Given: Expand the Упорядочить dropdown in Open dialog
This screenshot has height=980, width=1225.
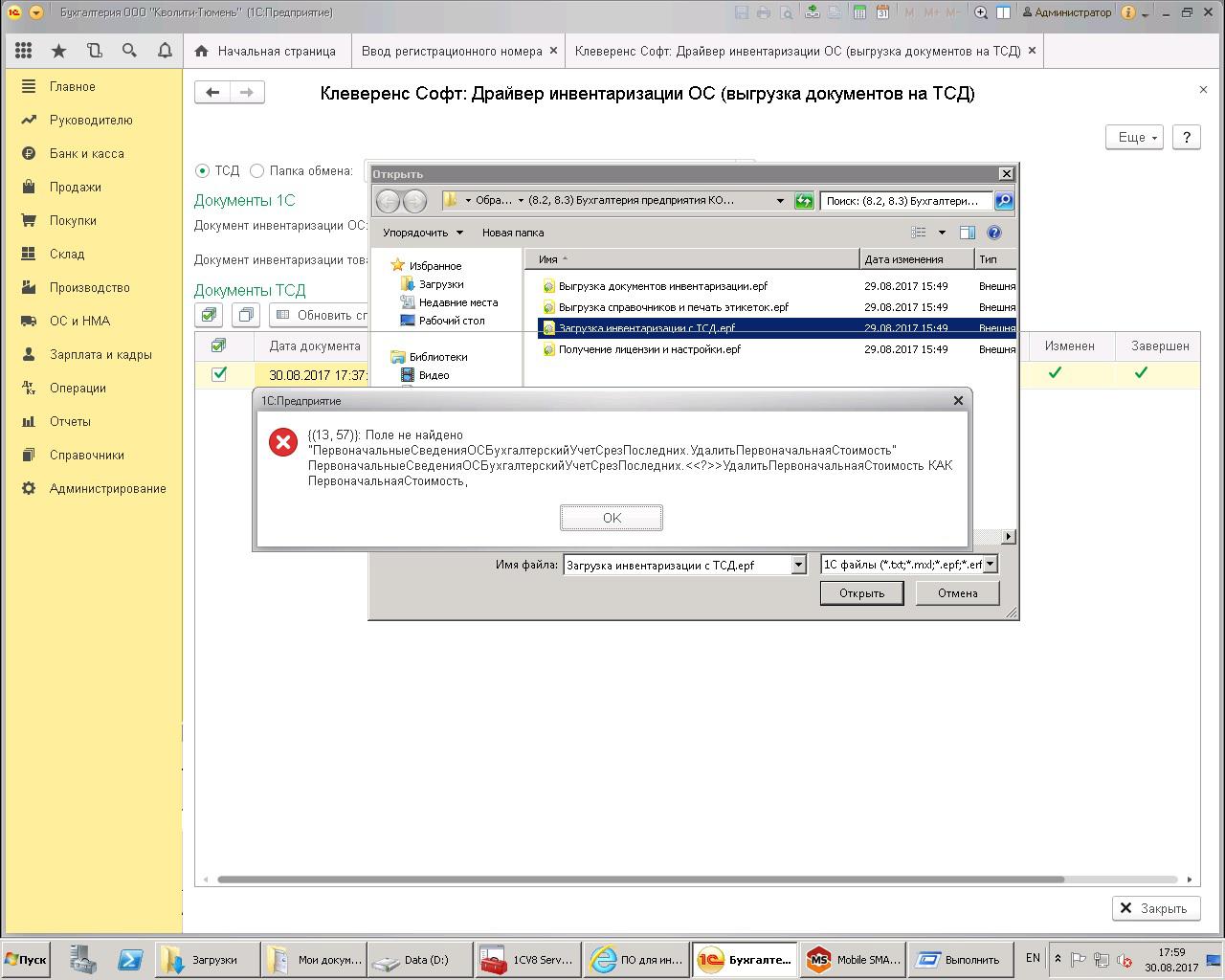Looking at the screenshot, I should click(423, 233).
